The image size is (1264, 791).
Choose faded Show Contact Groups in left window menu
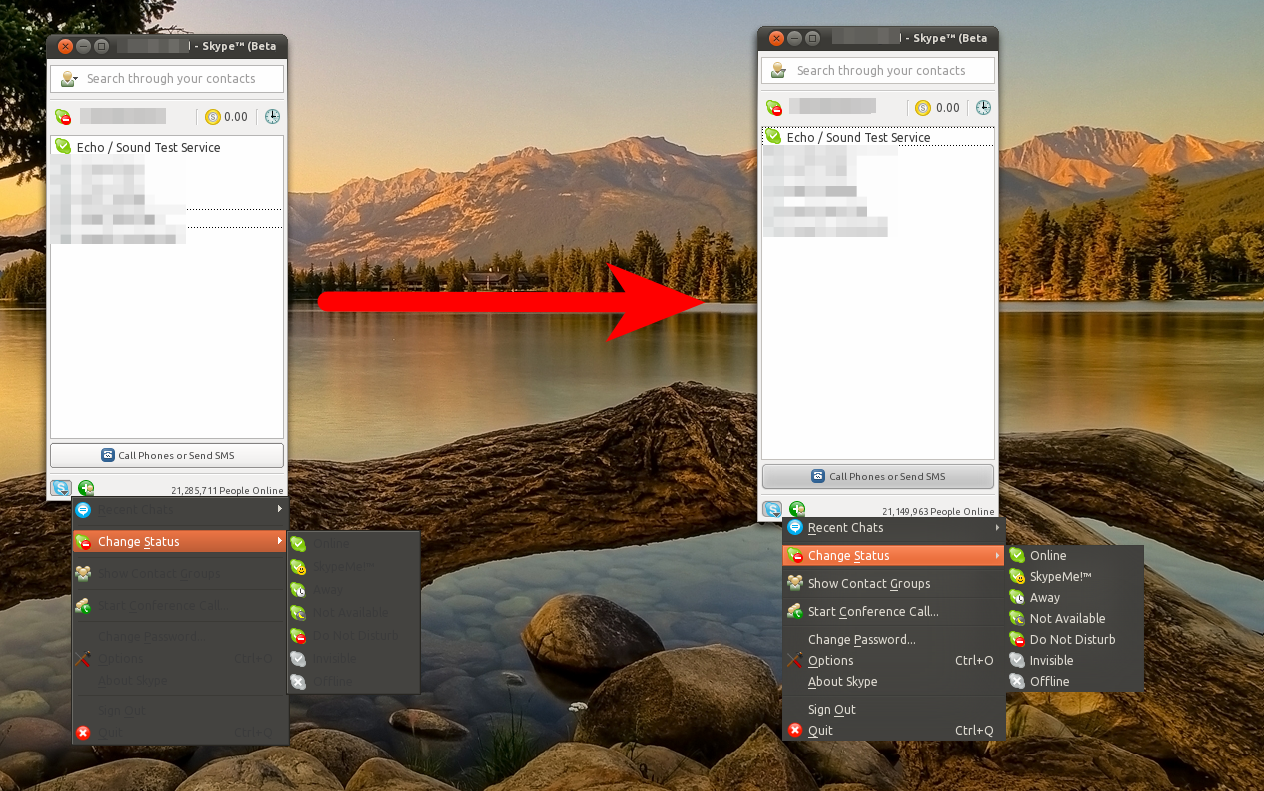[x=180, y=573]
